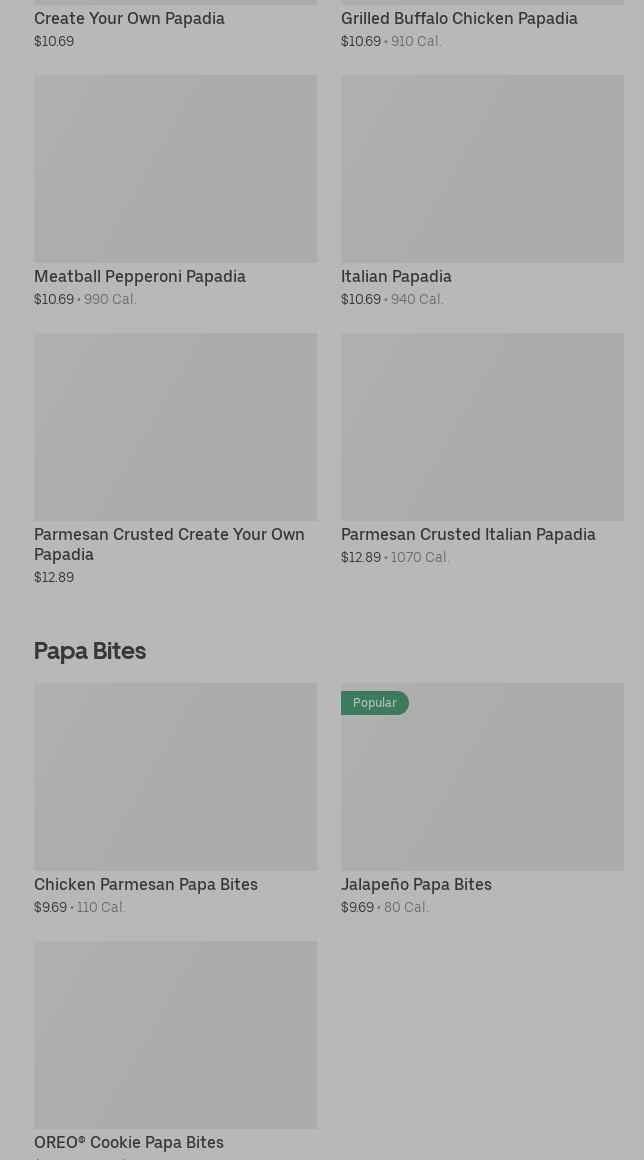This screenshot has height=1160, width=644.
Task: Choose the Italian Papadia title
Action: pyautogui.click(x=396, y=276)
